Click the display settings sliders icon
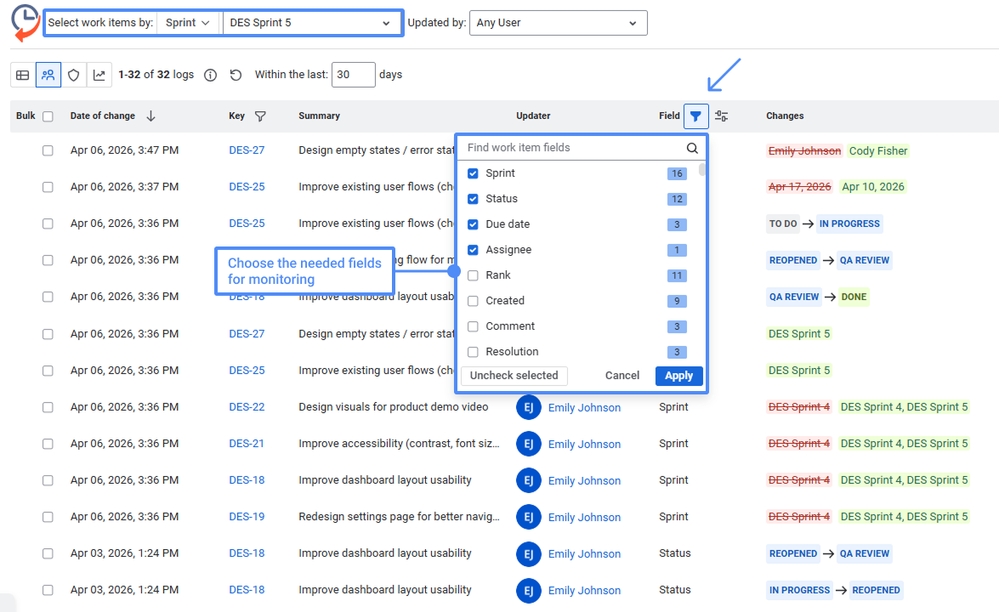999x612 pixels. (x=721, y=116)
